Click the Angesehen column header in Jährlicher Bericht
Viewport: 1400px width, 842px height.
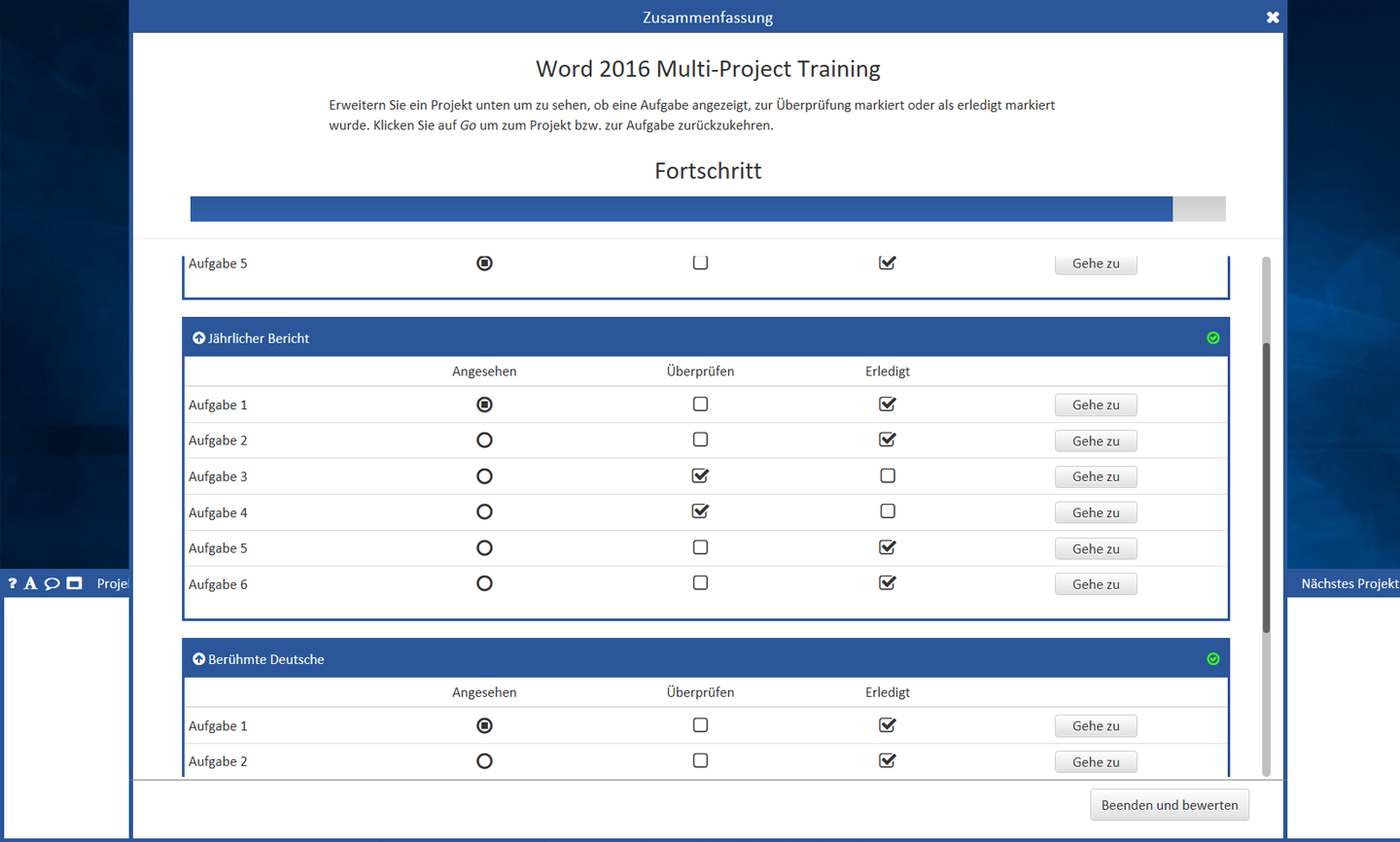[x=484, y=371]
